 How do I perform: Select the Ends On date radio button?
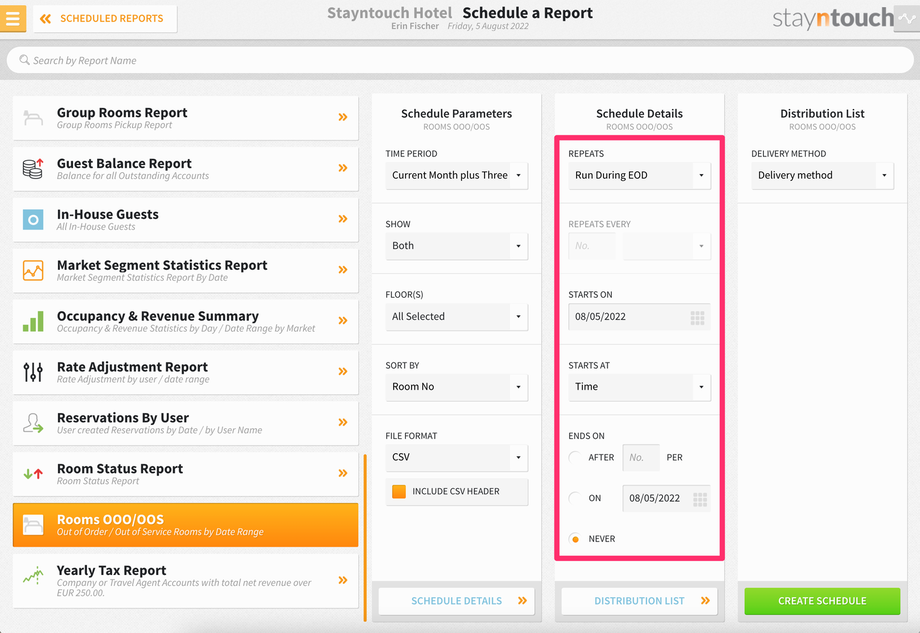tap(575, 498)
